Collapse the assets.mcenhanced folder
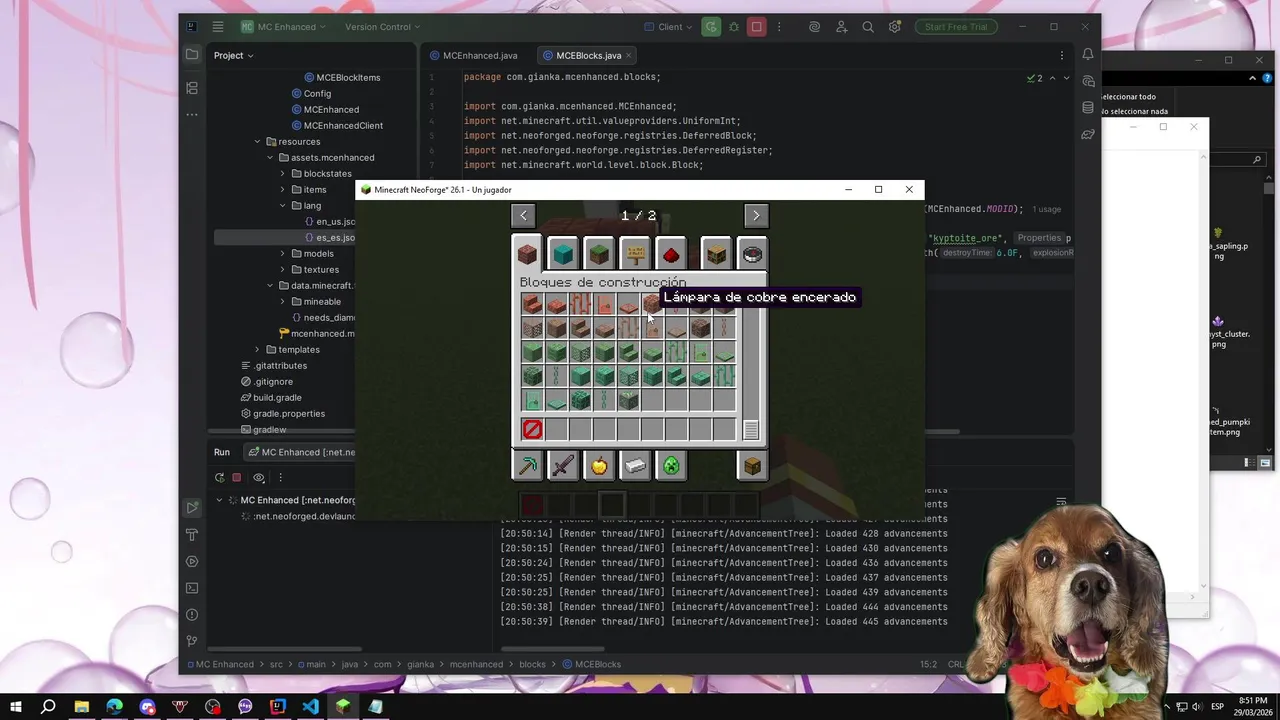1280x720 pixels. [269, 158]
